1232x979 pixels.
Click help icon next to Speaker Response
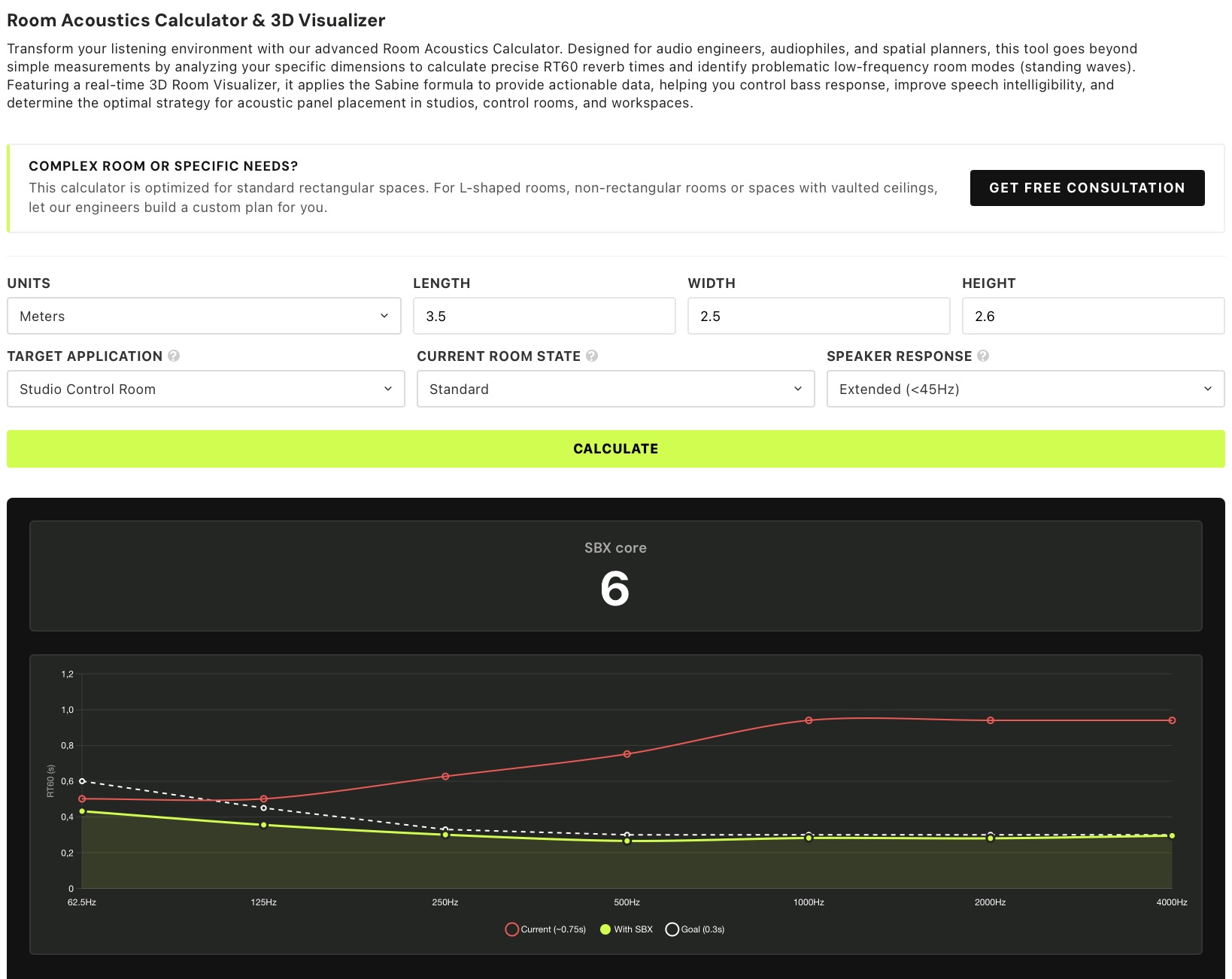click(983, 356)
